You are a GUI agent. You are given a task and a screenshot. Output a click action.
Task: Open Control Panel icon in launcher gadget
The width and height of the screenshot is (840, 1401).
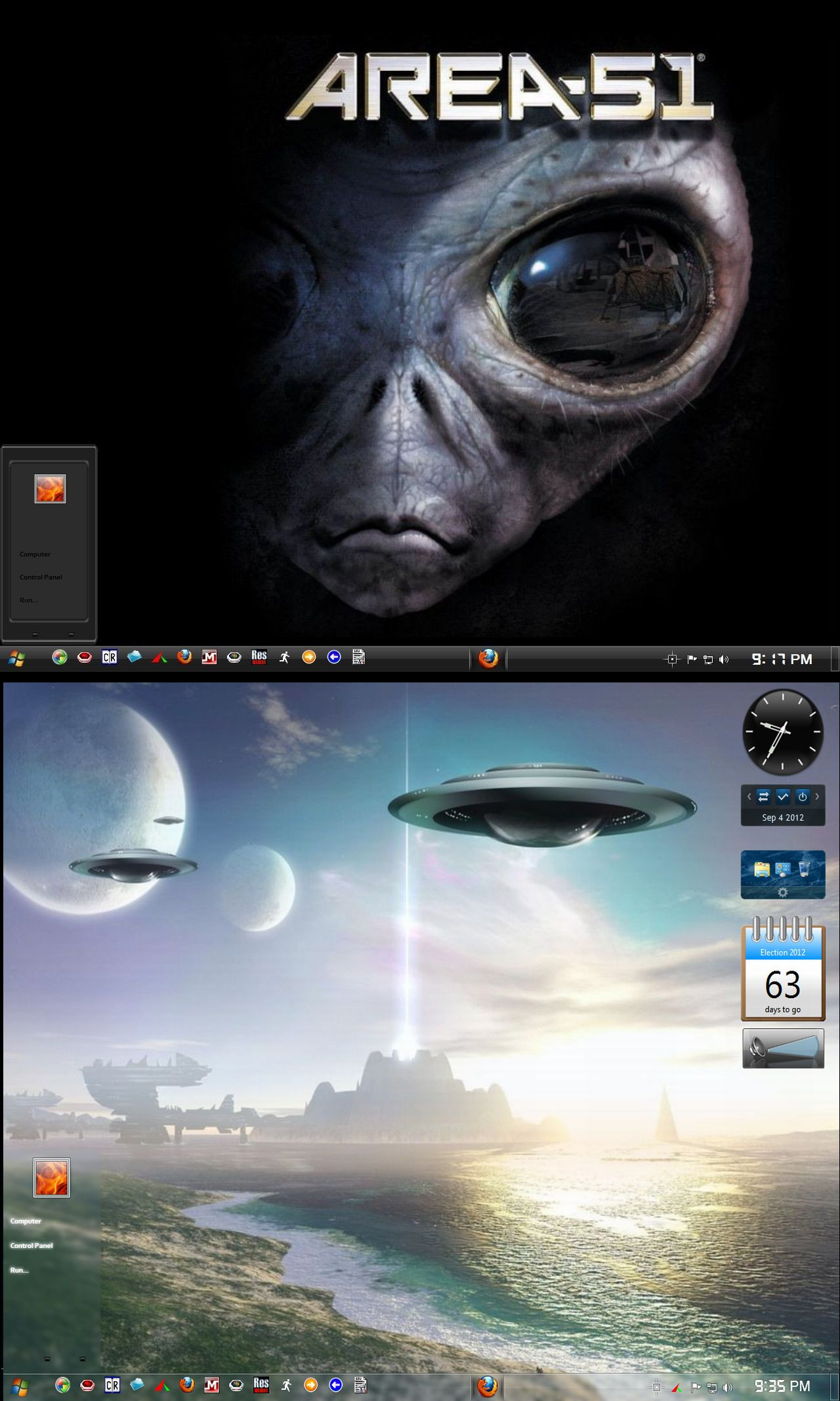[783, 869]
